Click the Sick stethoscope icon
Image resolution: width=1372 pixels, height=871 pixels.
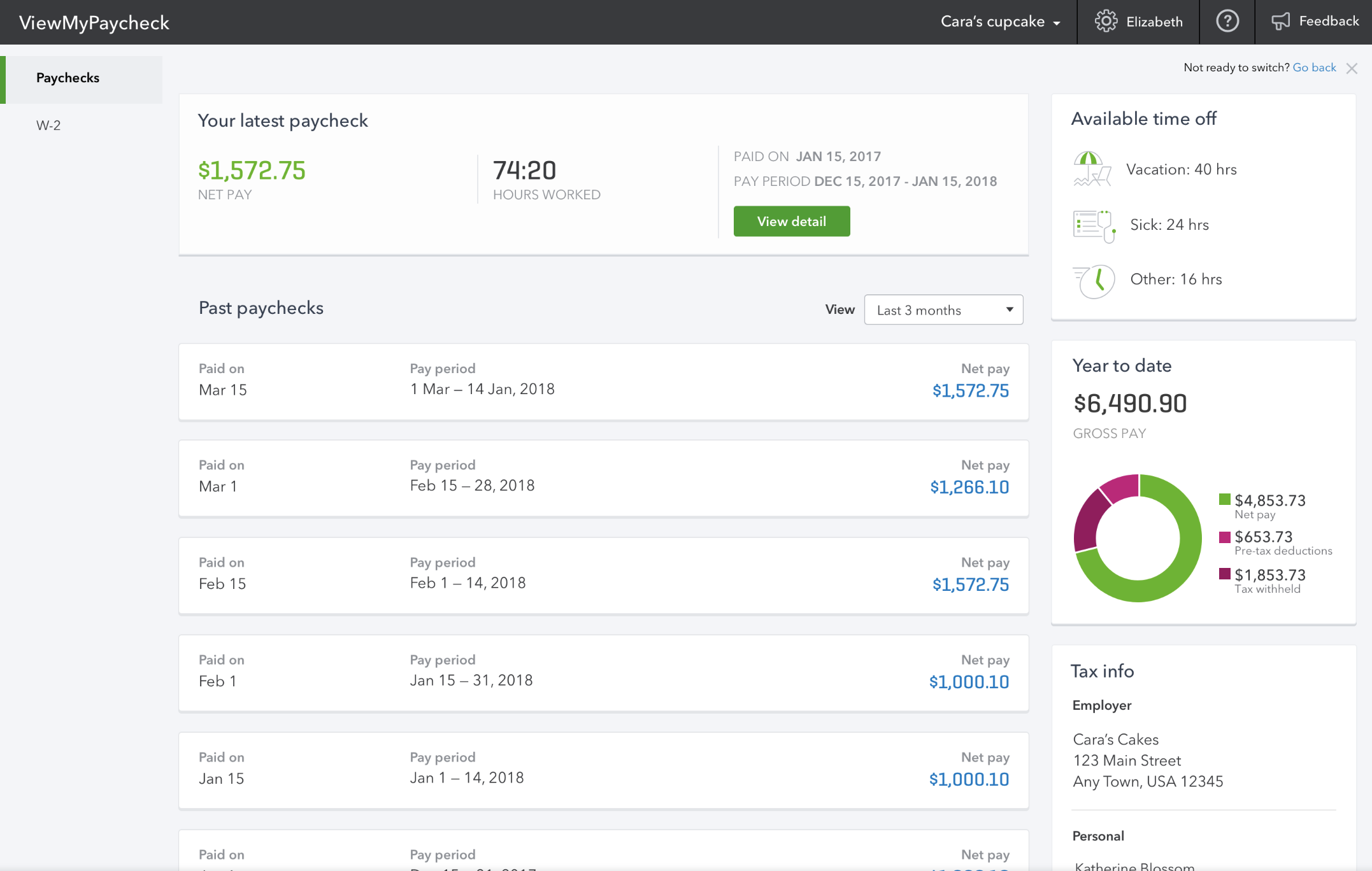pyautogui.click(x=1094, y=226)
